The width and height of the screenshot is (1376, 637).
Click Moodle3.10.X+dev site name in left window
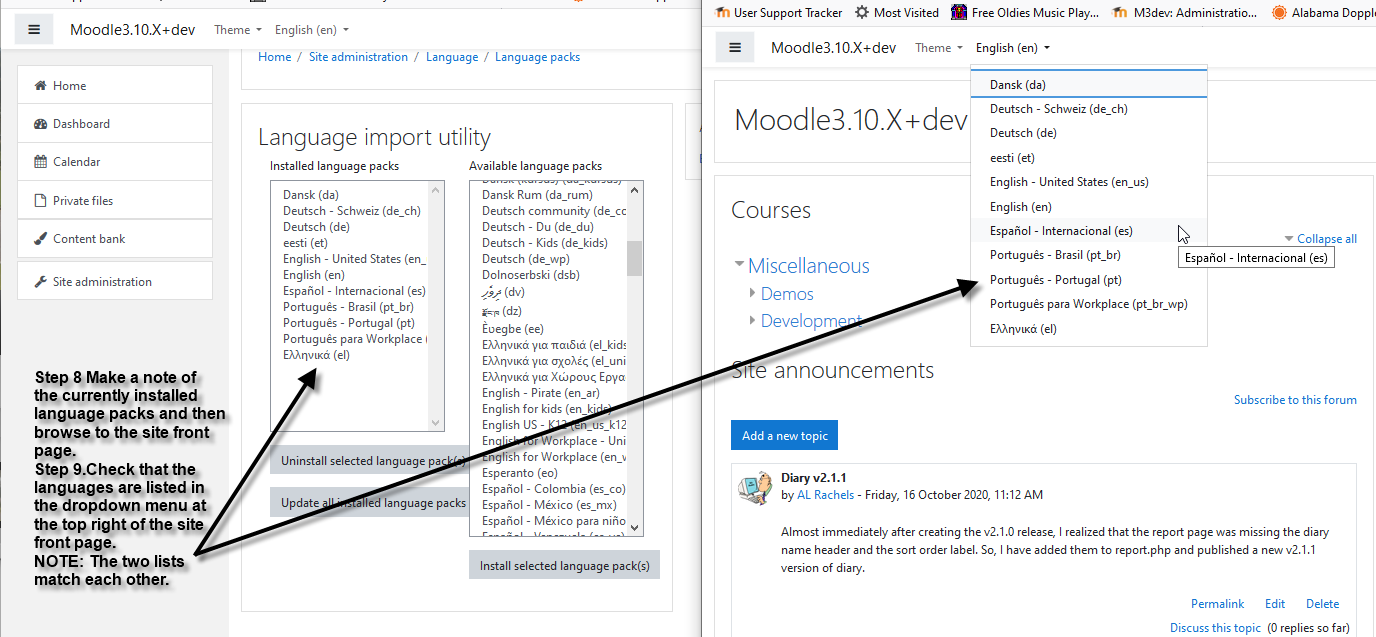point(132,30)
